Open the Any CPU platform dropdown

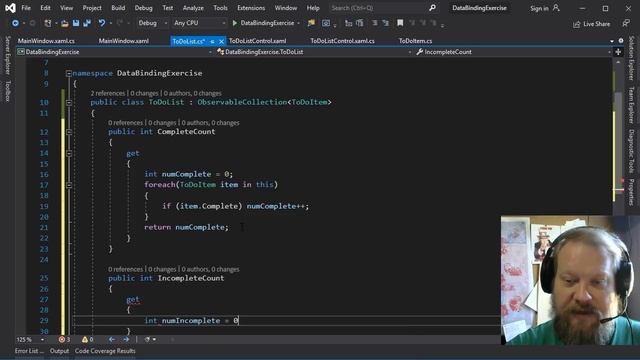coord(199,23)
